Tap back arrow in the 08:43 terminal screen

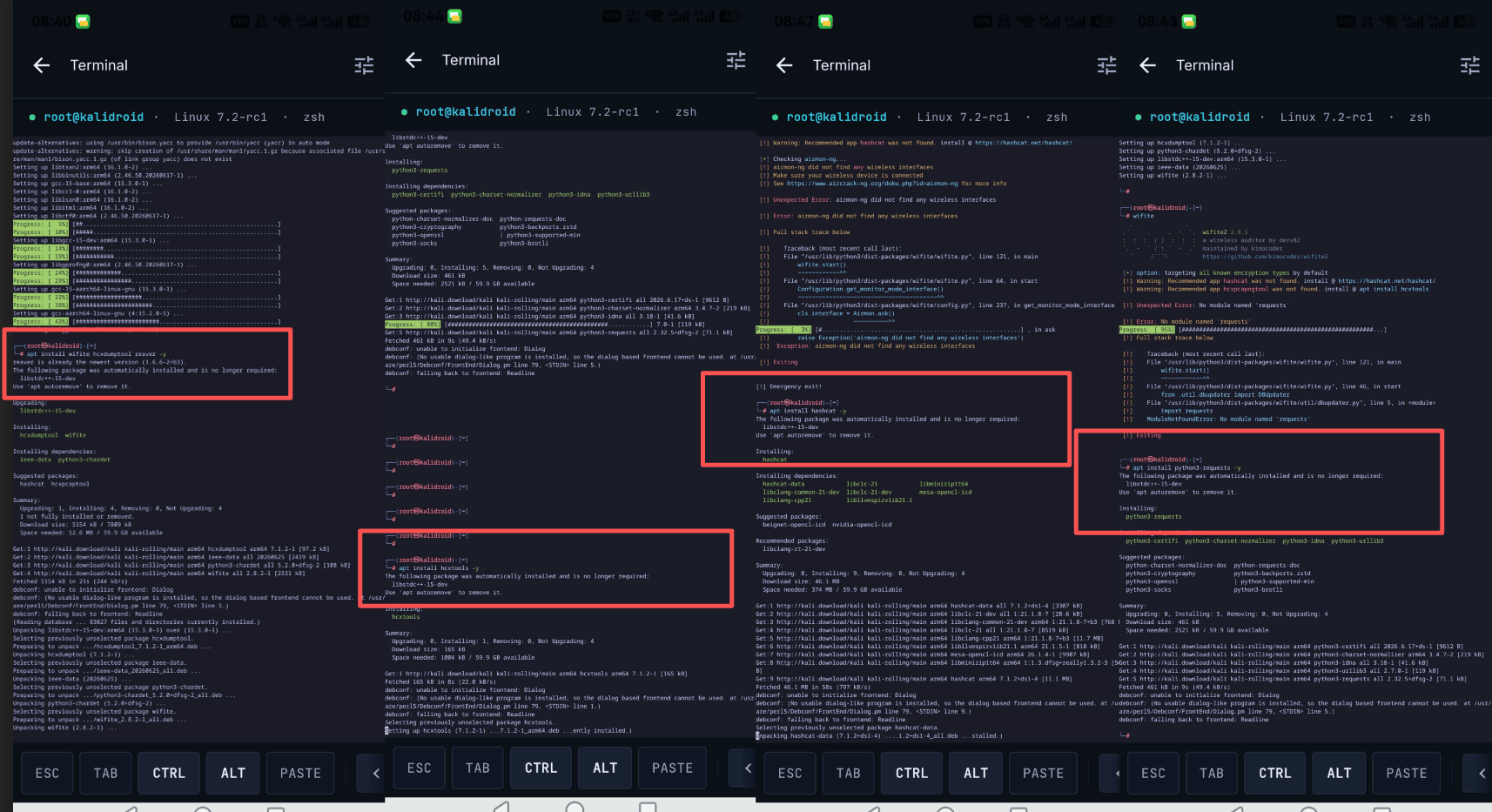click(1147, 65)
